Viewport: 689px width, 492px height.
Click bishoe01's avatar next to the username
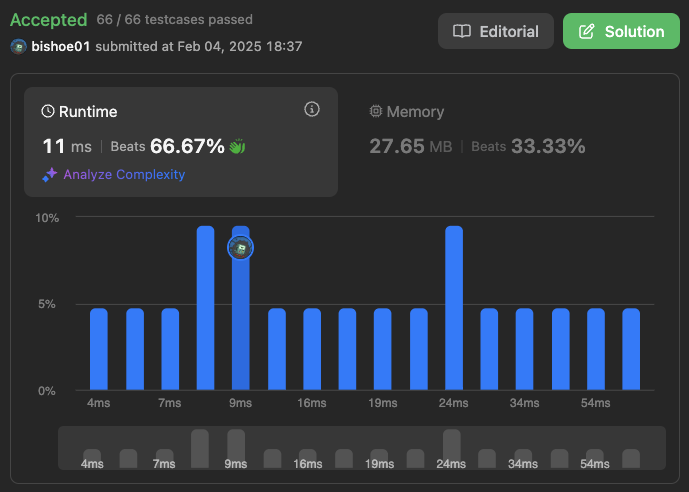coord(18,47)
